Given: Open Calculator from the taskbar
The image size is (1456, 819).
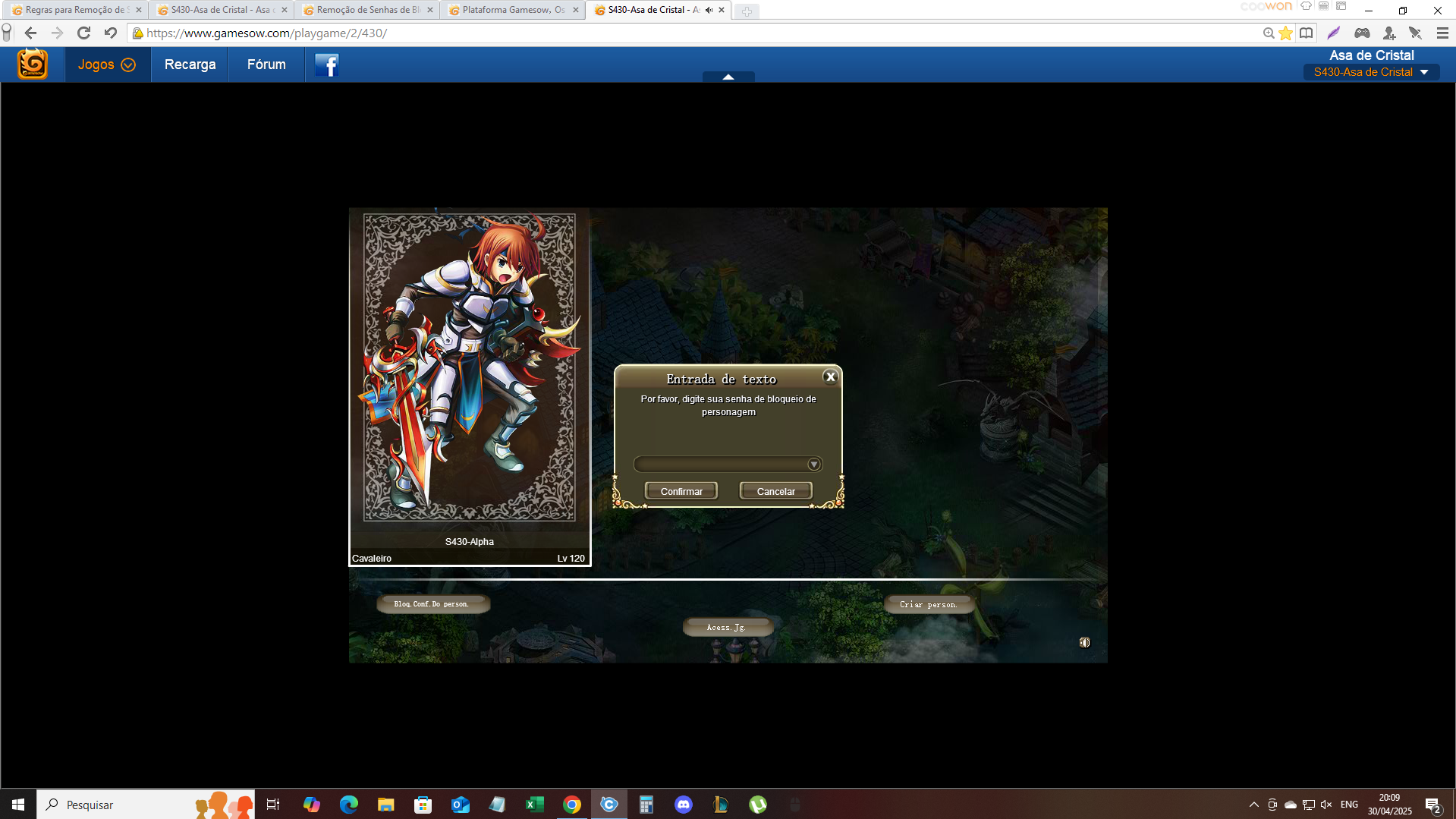Looking at the screenshot, I should click(x=646, y=805).
